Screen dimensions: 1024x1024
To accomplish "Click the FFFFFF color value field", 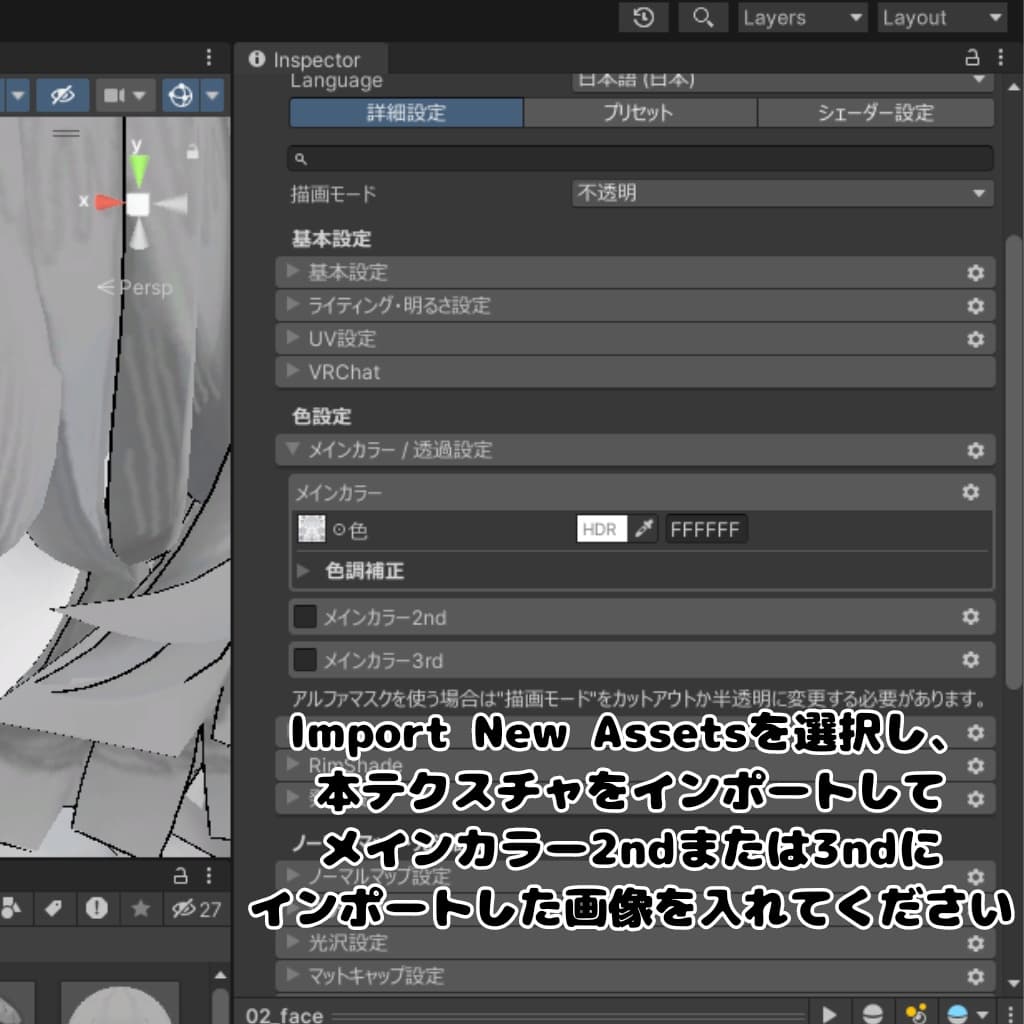I will pos(706,529).
